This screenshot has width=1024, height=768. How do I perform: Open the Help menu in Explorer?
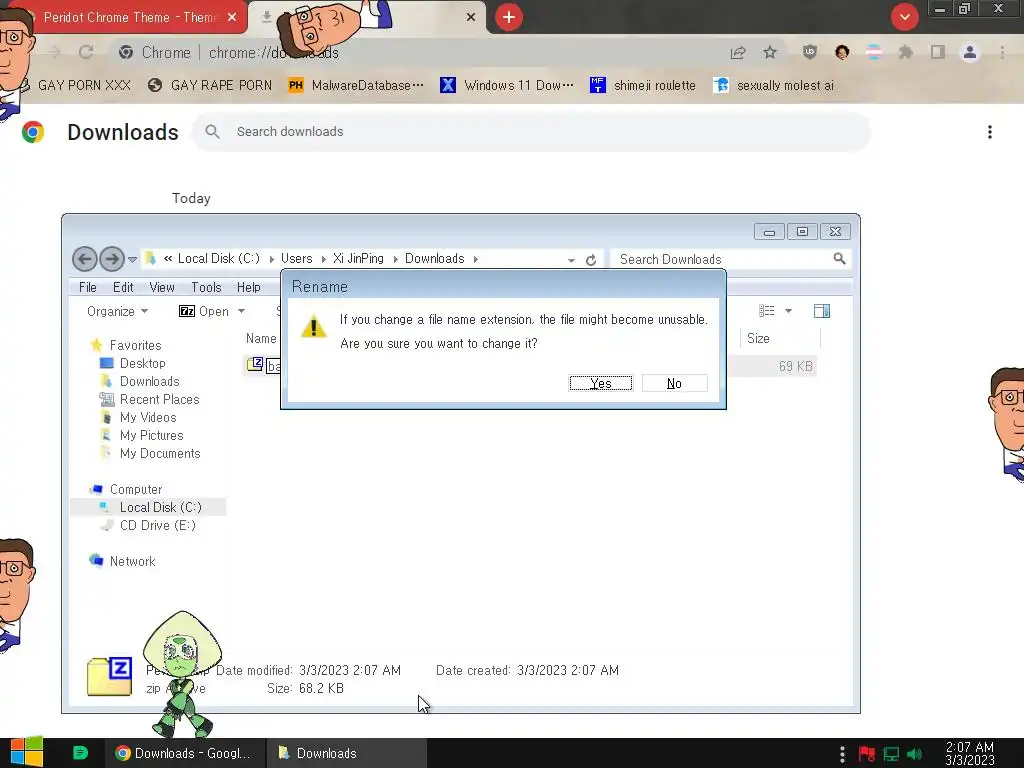pyautogui.click(x=248, y=287)
